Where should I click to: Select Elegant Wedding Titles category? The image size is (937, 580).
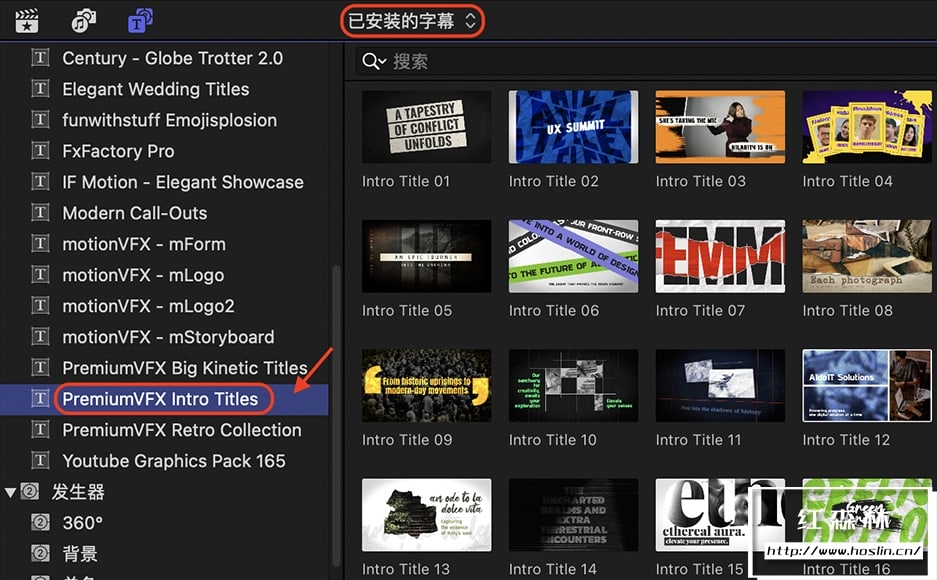coord(156,89)
